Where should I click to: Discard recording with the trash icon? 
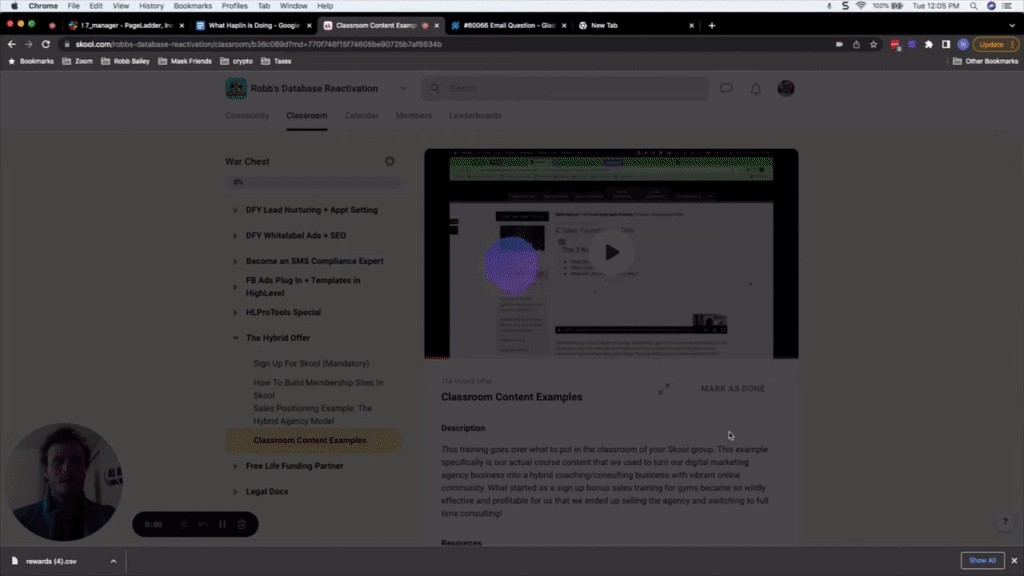click(240, 524)
